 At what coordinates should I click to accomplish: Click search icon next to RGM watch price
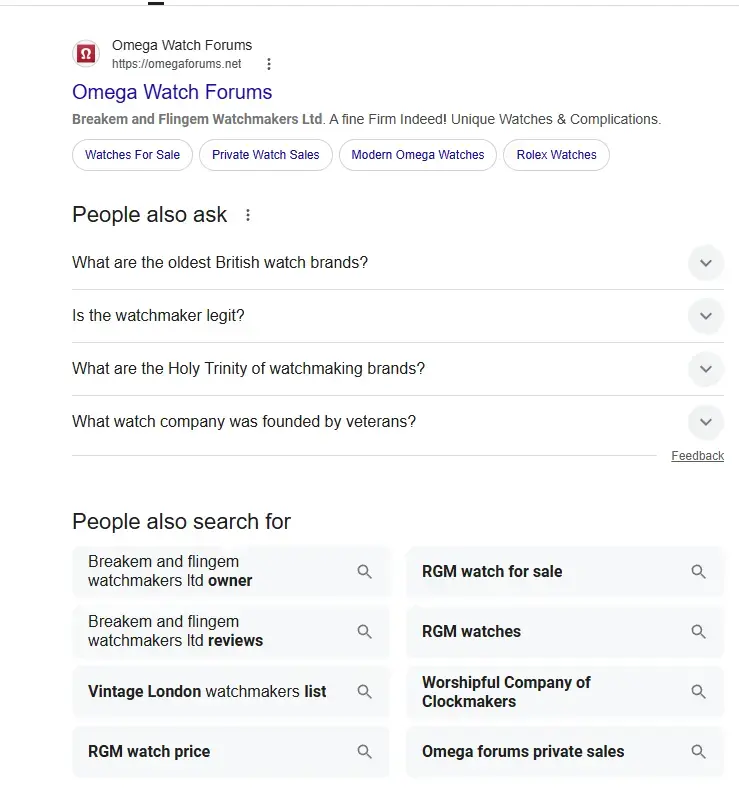pos(365,752)
